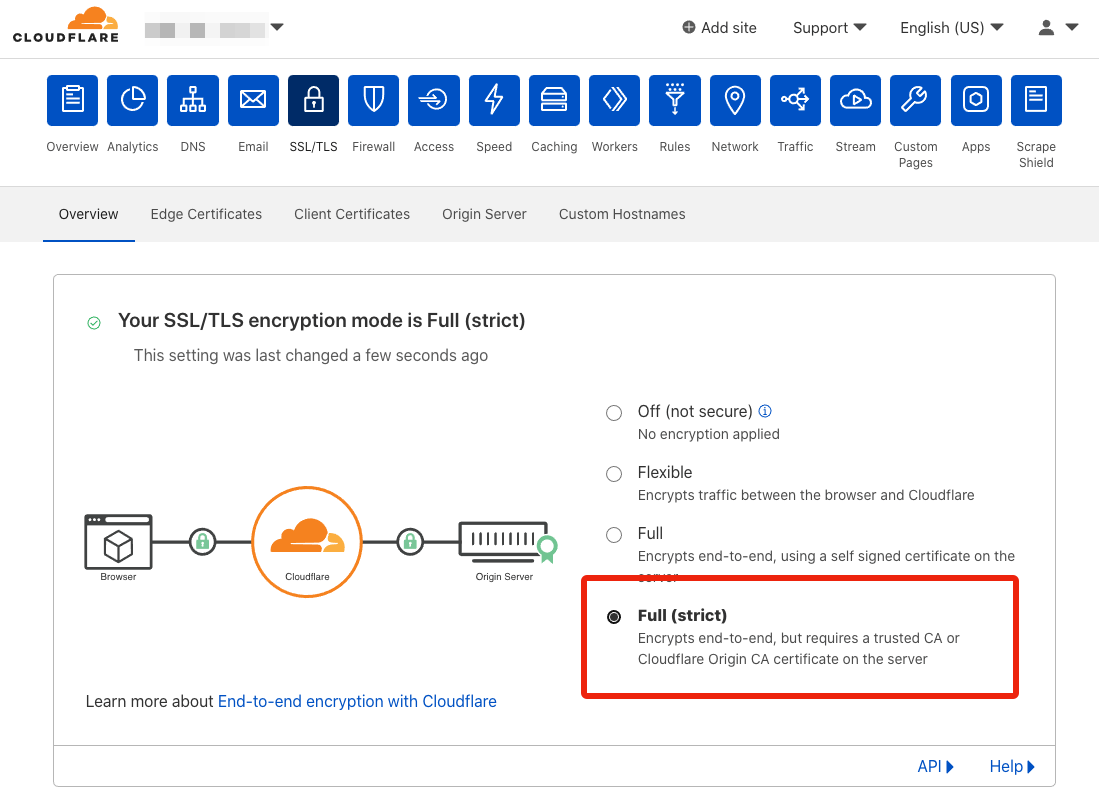Viewport: 1099px width, 796px height.
Task: Open the DNS app icon
Action: (x=192, y=100)
